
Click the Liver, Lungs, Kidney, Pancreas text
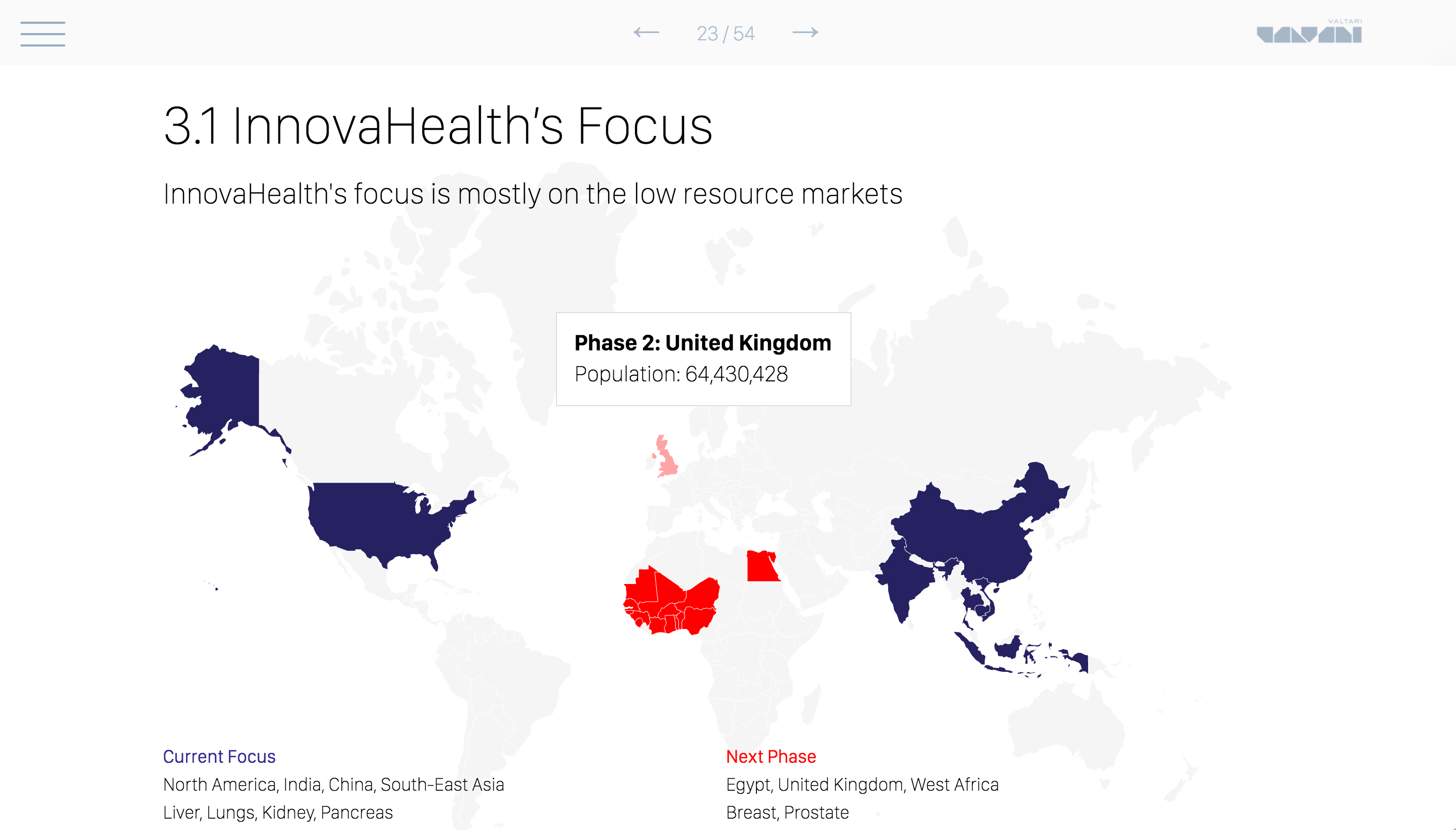point(277,812)
